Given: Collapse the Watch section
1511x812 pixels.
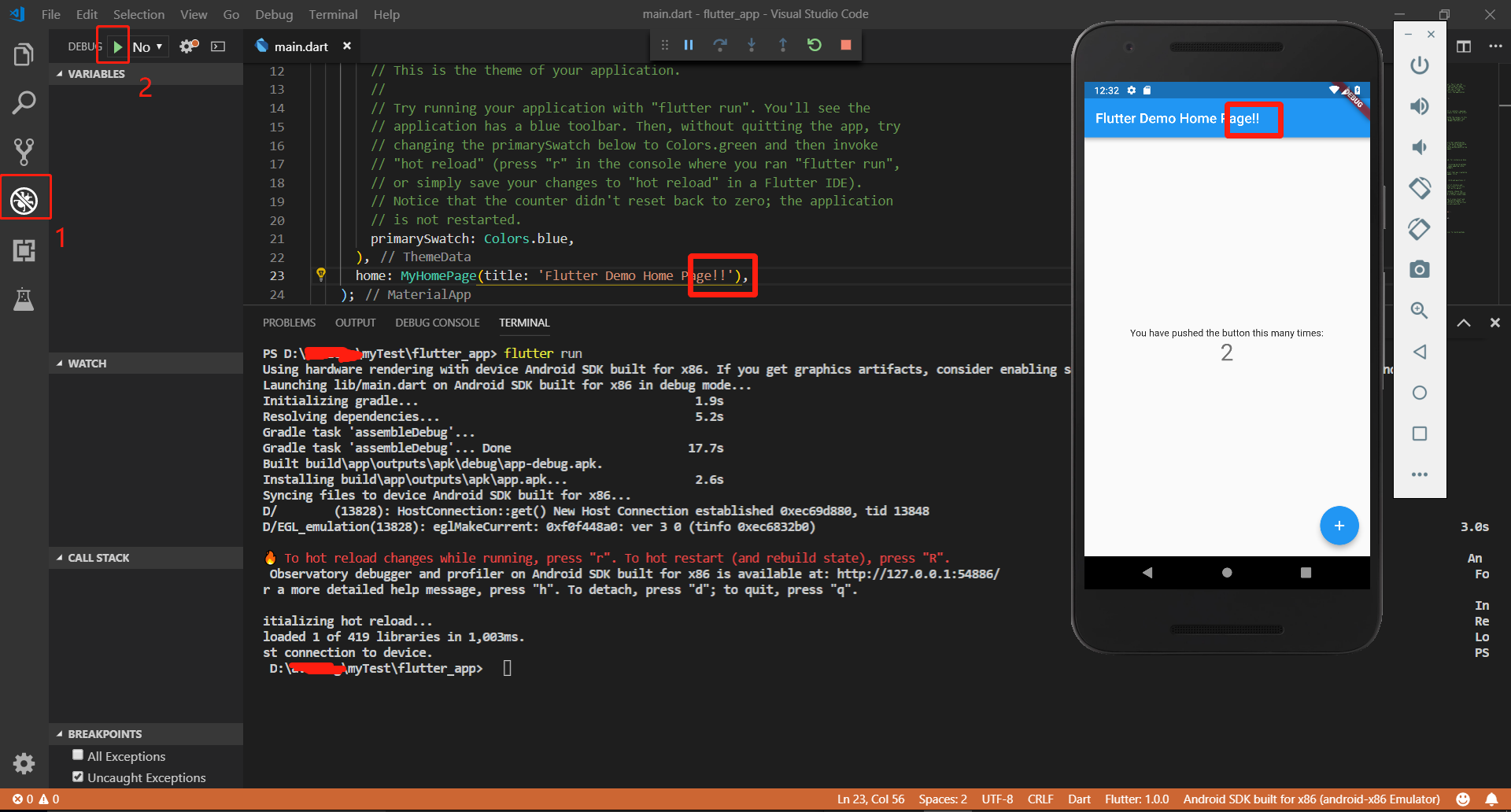Looking at the screenshot, I should (146, 364).
